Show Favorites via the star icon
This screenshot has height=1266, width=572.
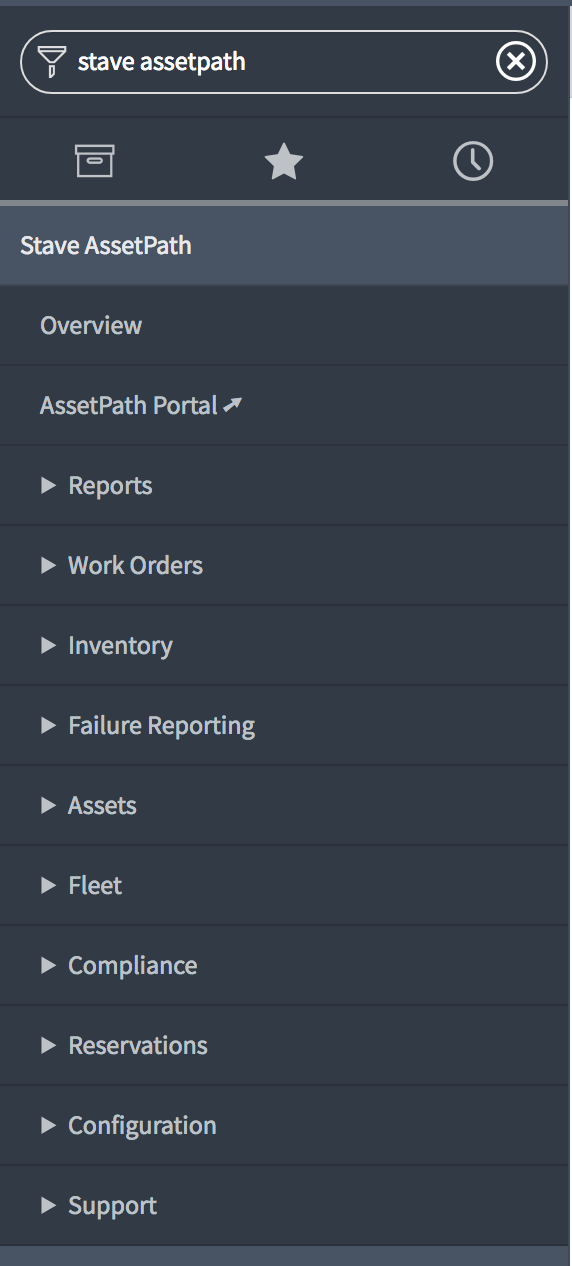(x=284, y=161)
